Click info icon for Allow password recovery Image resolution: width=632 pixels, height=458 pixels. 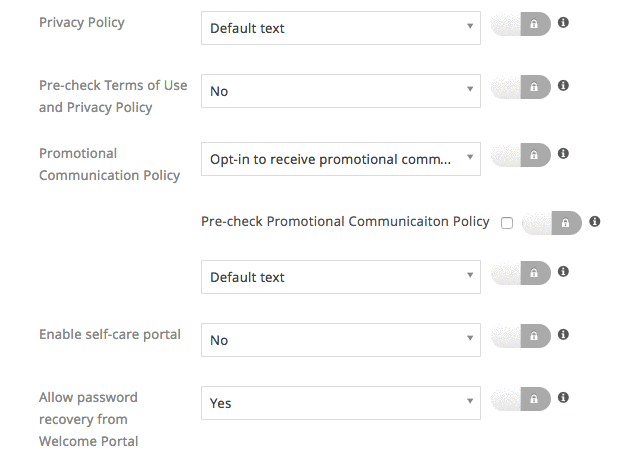(x=563, y=398)
